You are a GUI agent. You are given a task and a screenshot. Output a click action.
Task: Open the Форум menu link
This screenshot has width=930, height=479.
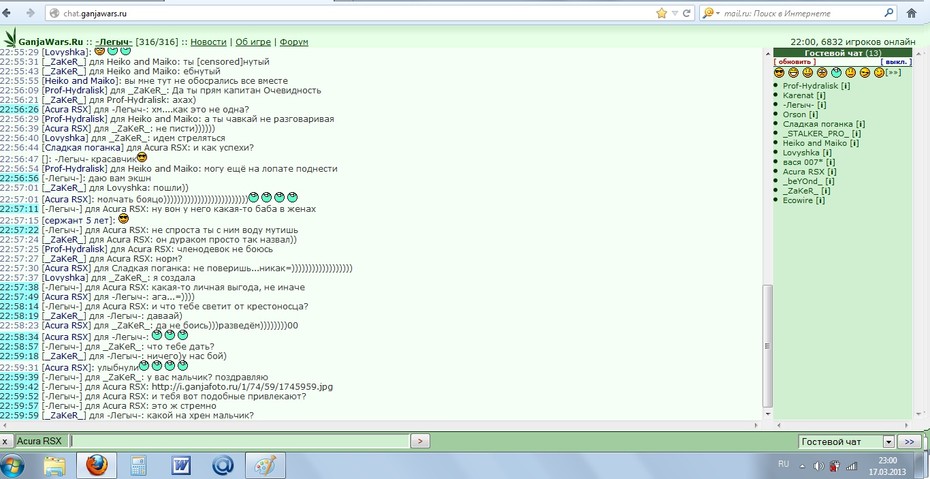[x=294, y=42]
